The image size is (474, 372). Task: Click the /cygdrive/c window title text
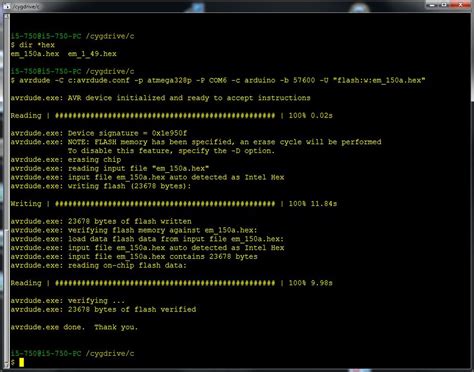(26, 6)
